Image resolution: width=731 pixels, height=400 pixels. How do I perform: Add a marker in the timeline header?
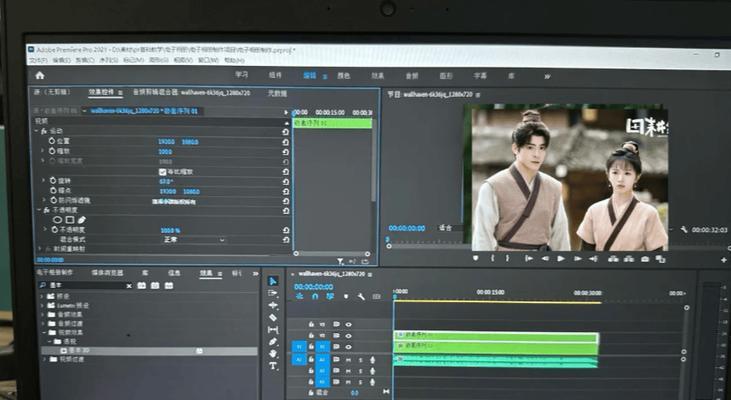[x=346, y=297]
